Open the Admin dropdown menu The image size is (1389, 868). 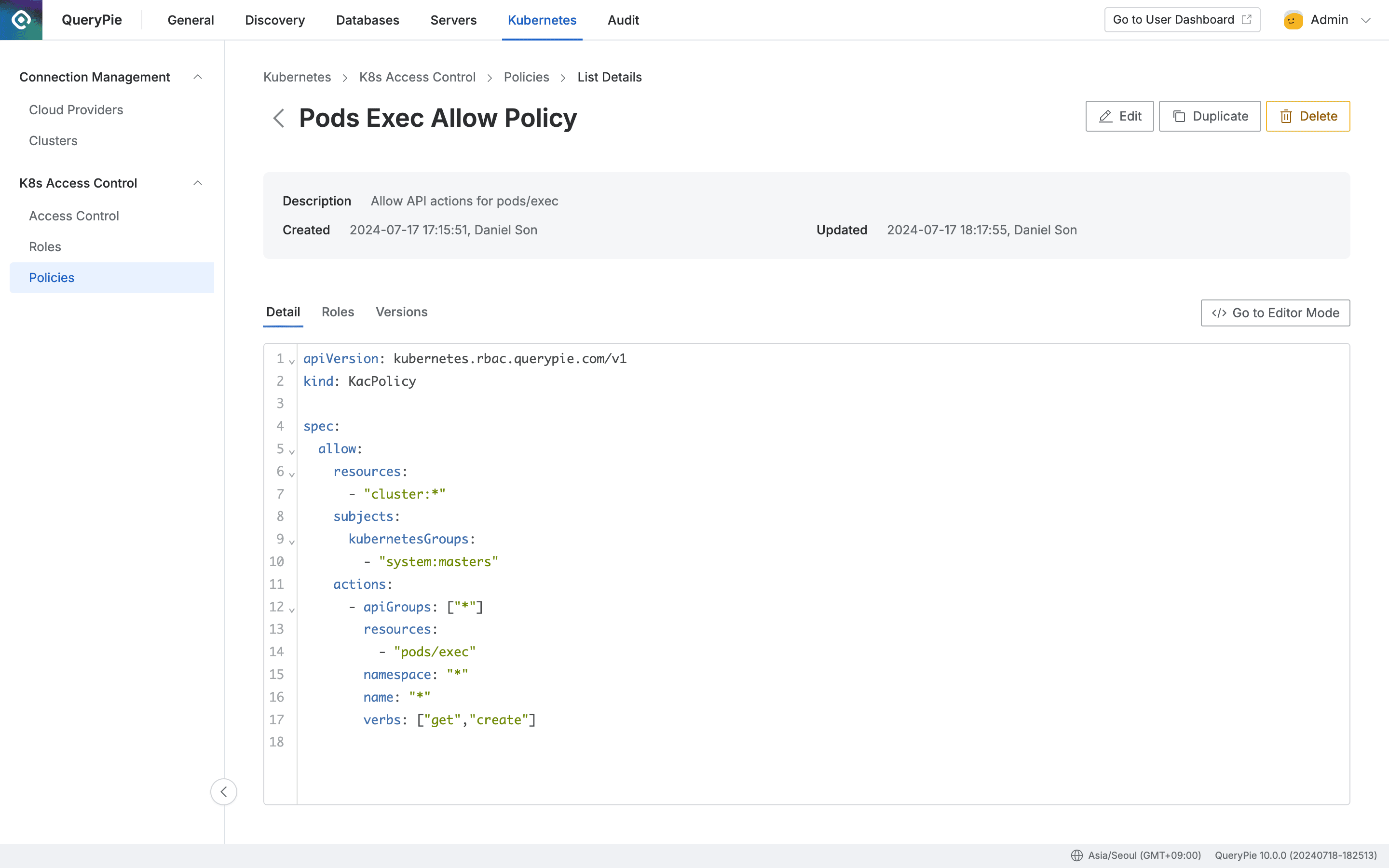1368,19
